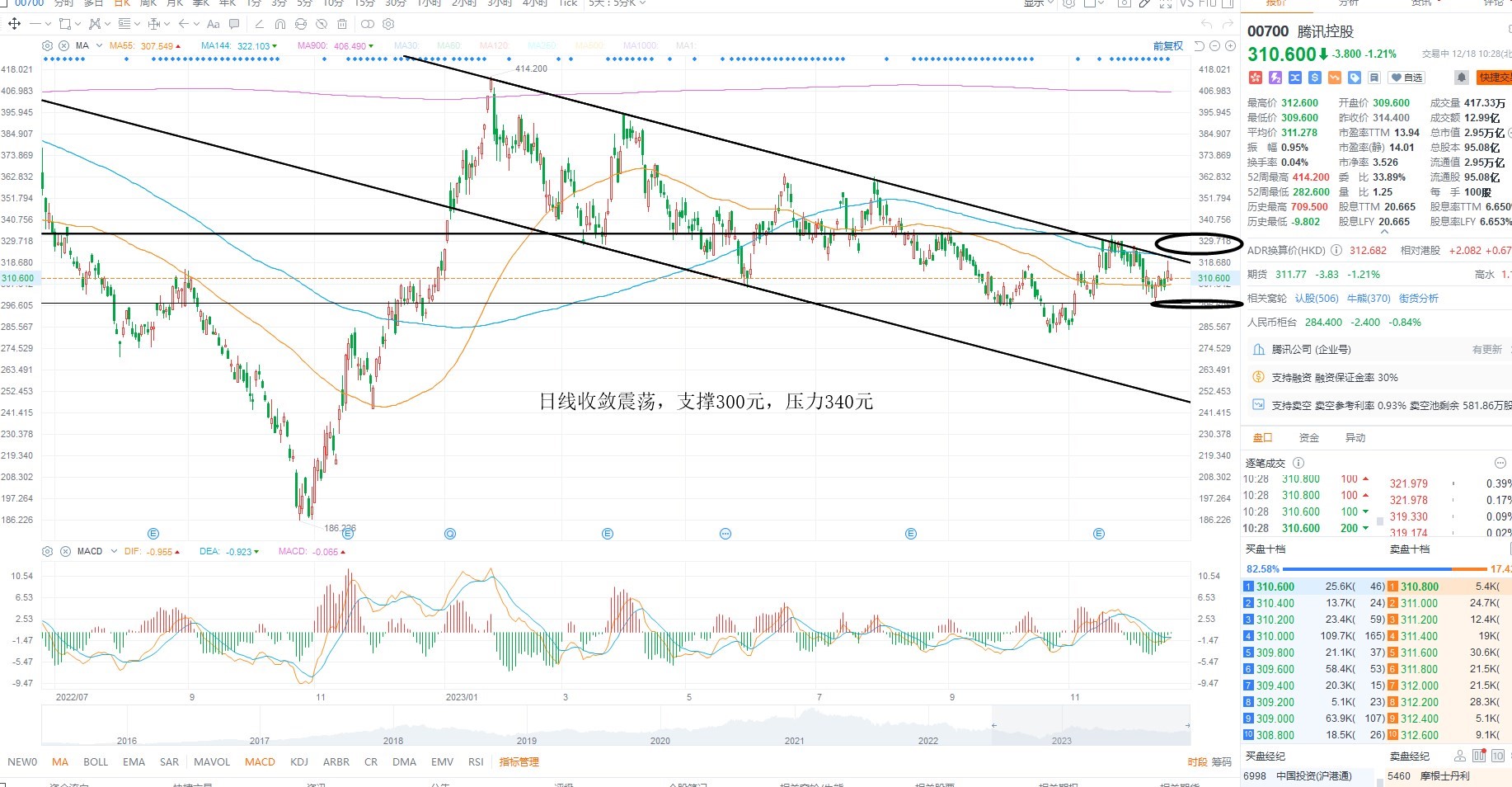This screenshot has width=1512, height=787.
Task: Toggle the MA30 faded line label
Action: coord(406,46)
